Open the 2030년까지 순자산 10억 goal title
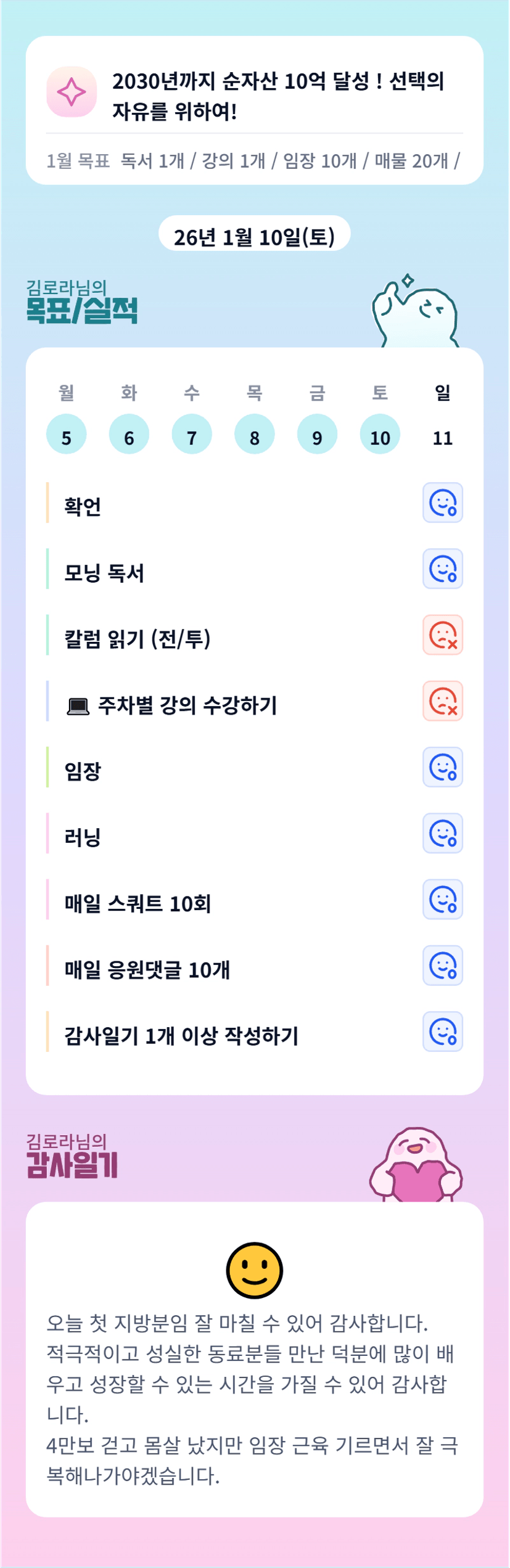 point(278,96)
